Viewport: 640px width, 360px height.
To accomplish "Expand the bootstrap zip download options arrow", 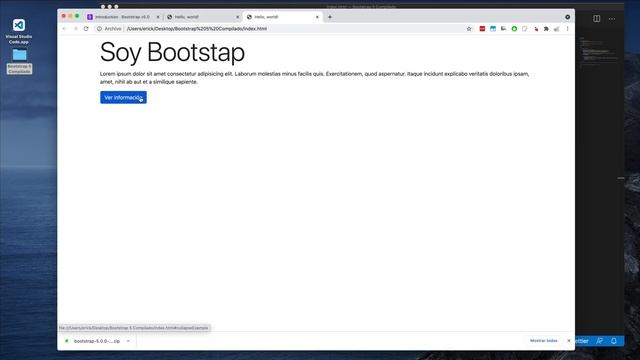I will pyautogui.click(x=128, y=341).
